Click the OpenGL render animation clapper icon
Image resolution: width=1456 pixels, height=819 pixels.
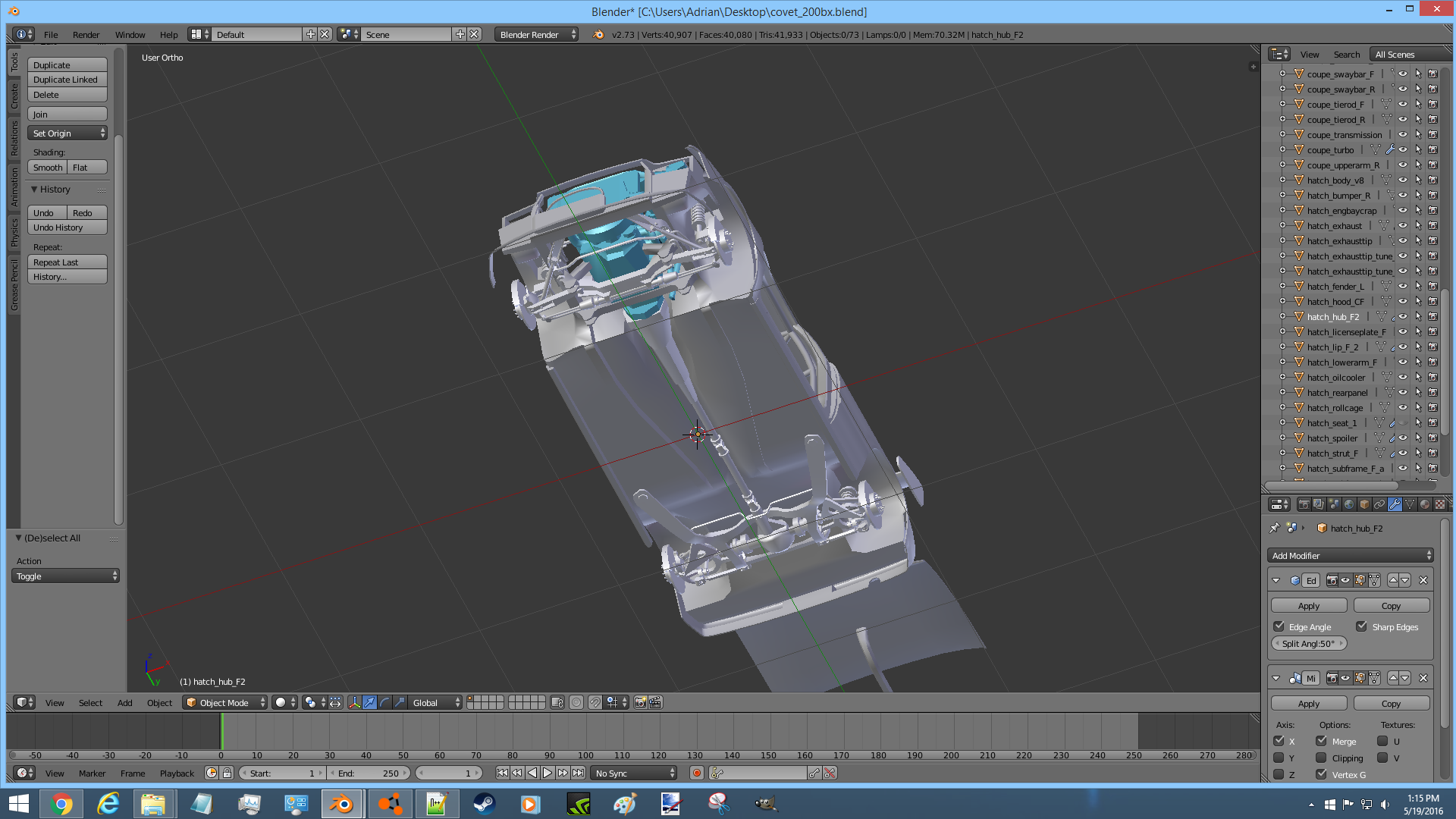[x=655, y=703]
